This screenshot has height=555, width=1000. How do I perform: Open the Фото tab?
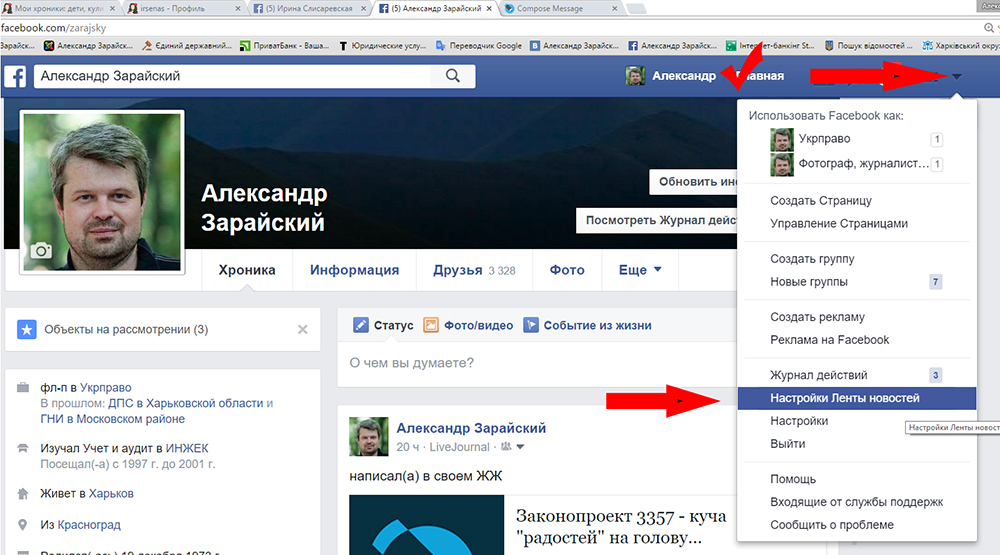click(x=567, y=270)
